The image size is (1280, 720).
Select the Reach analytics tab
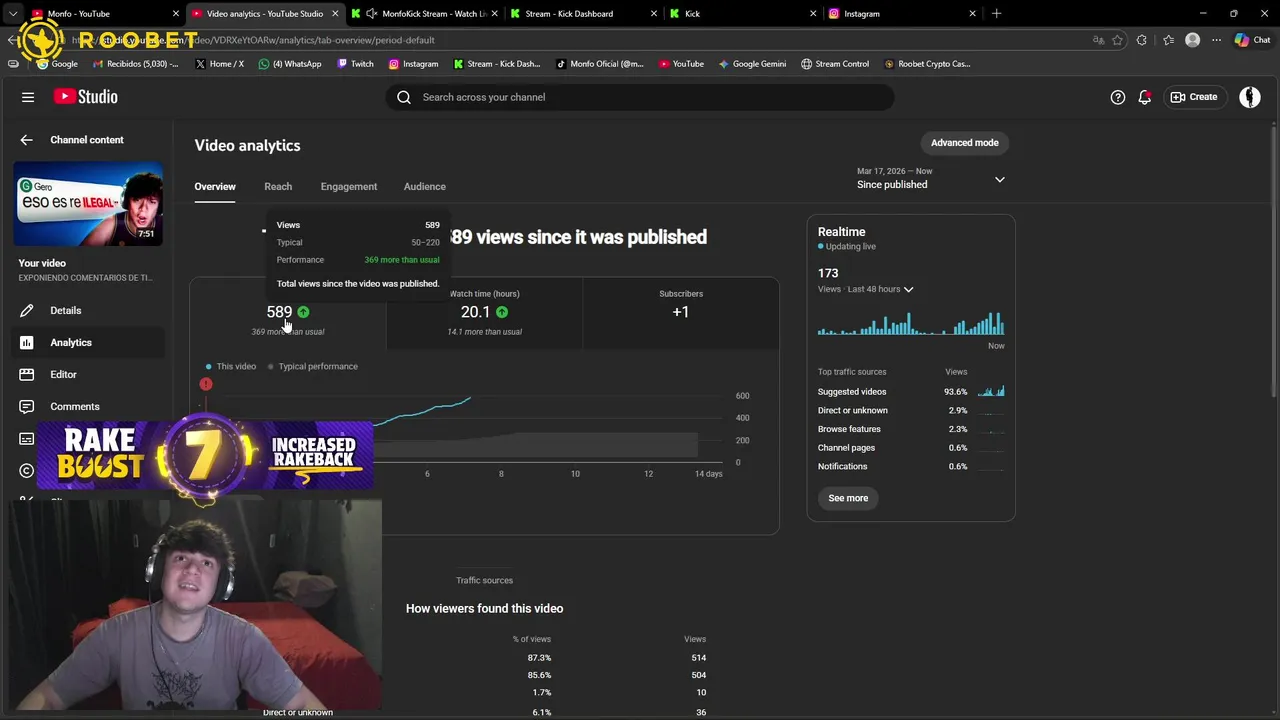[x=278, y=187]
